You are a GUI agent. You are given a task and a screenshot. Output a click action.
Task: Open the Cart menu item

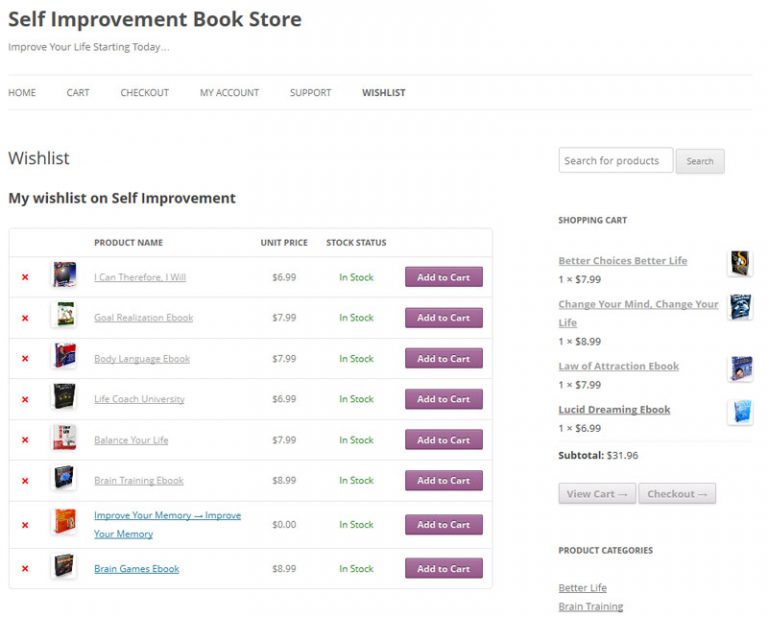[78, 93]
